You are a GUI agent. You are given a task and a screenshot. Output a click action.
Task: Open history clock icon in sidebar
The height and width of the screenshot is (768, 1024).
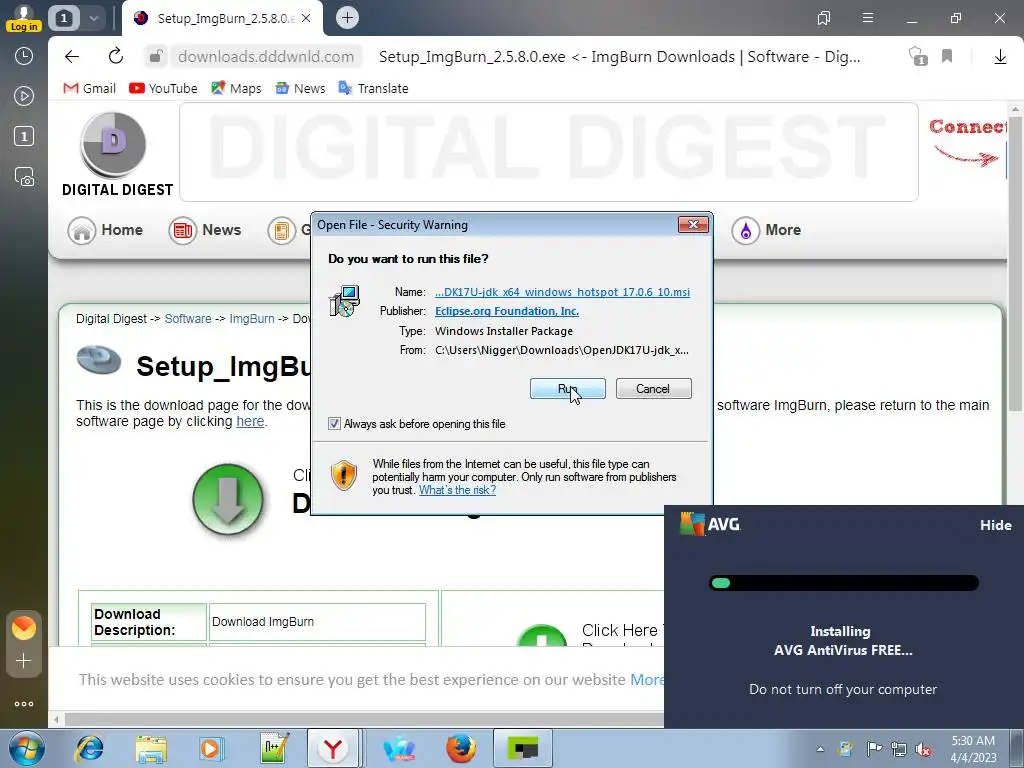[x=24, y=56]
